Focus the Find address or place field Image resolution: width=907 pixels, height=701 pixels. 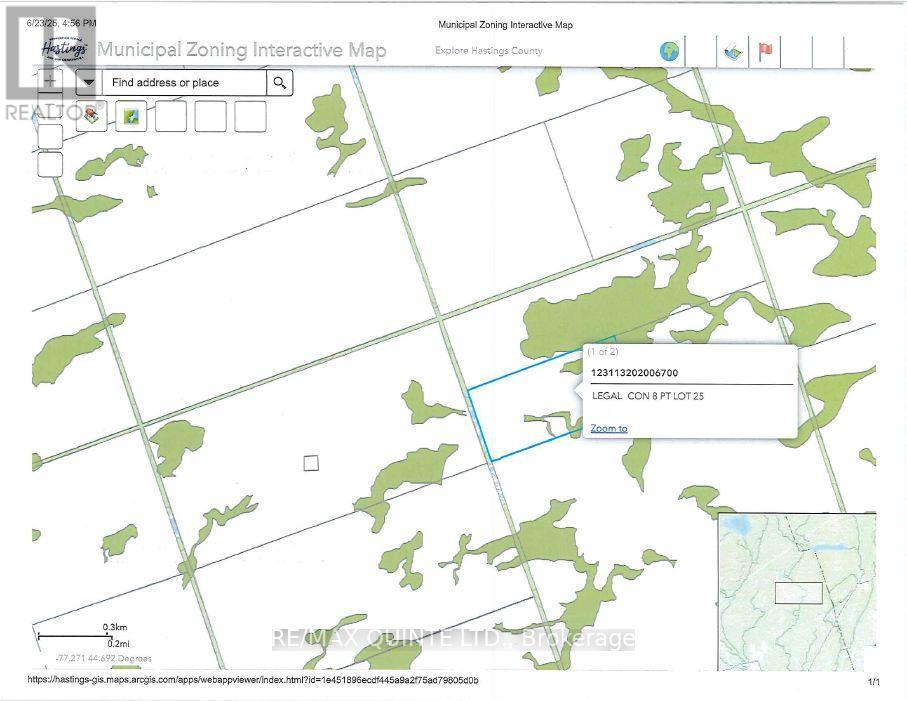[x=185, y=83]
